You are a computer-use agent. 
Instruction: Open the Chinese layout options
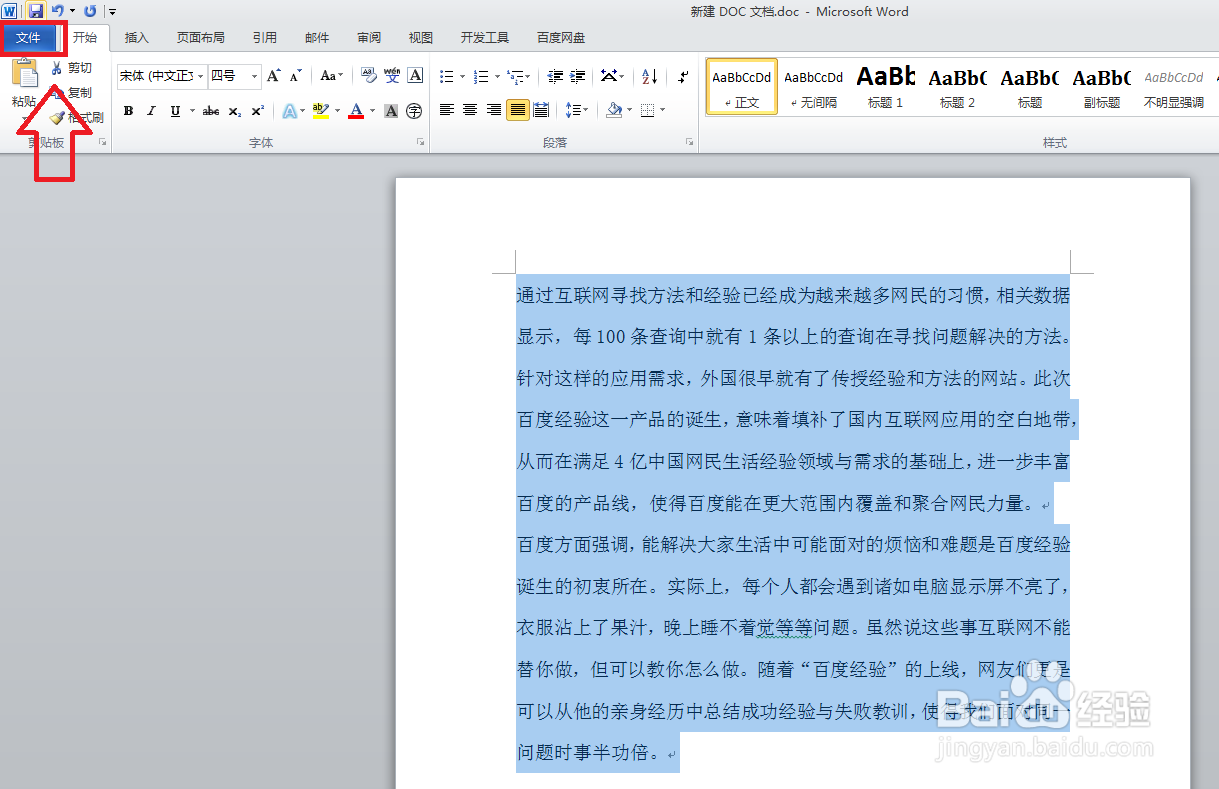pyautogui.click(x=612, y=76)
